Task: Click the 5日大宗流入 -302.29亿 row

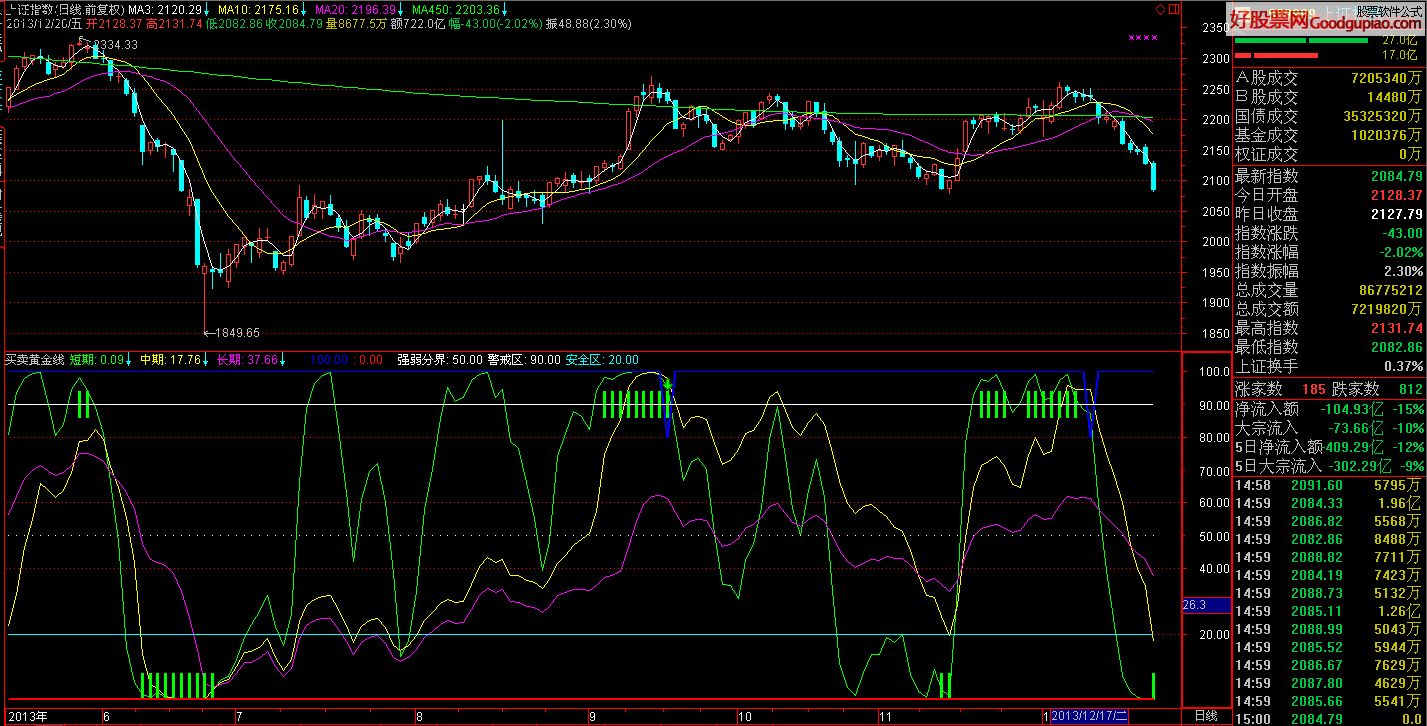Action: click(x=1329, y=465)
